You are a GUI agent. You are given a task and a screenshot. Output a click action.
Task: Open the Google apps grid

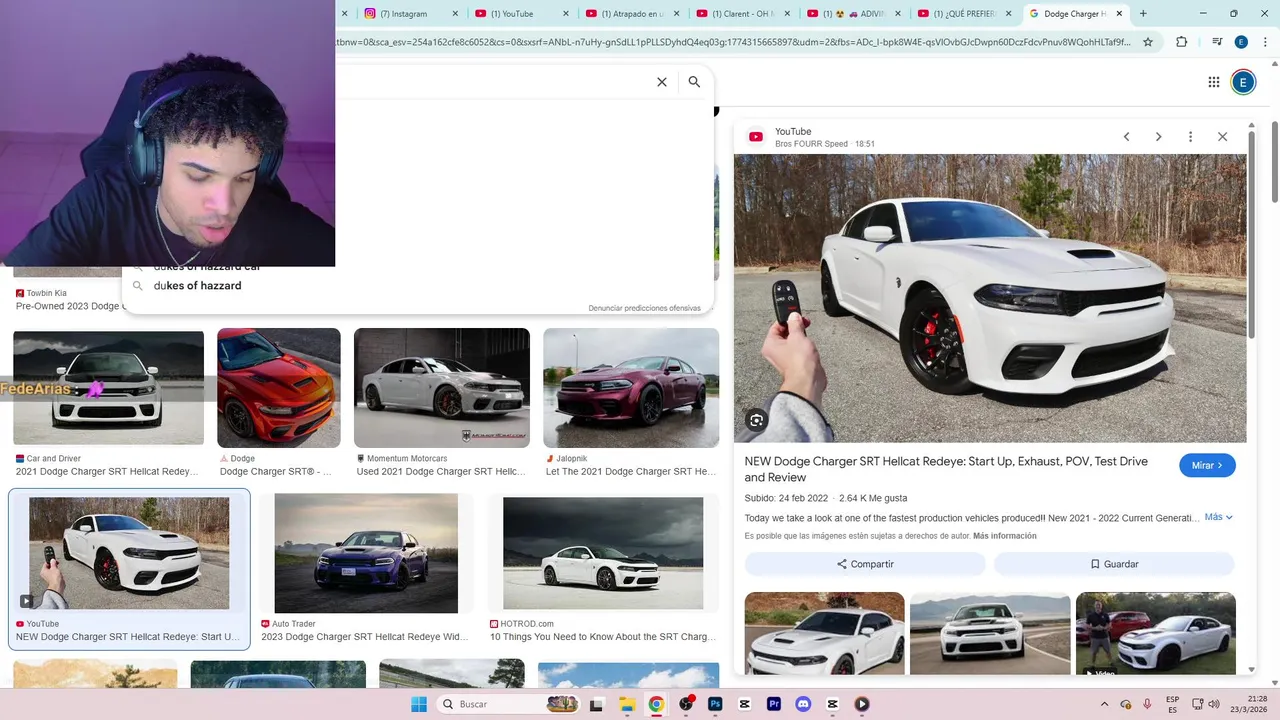point(1213,82)
